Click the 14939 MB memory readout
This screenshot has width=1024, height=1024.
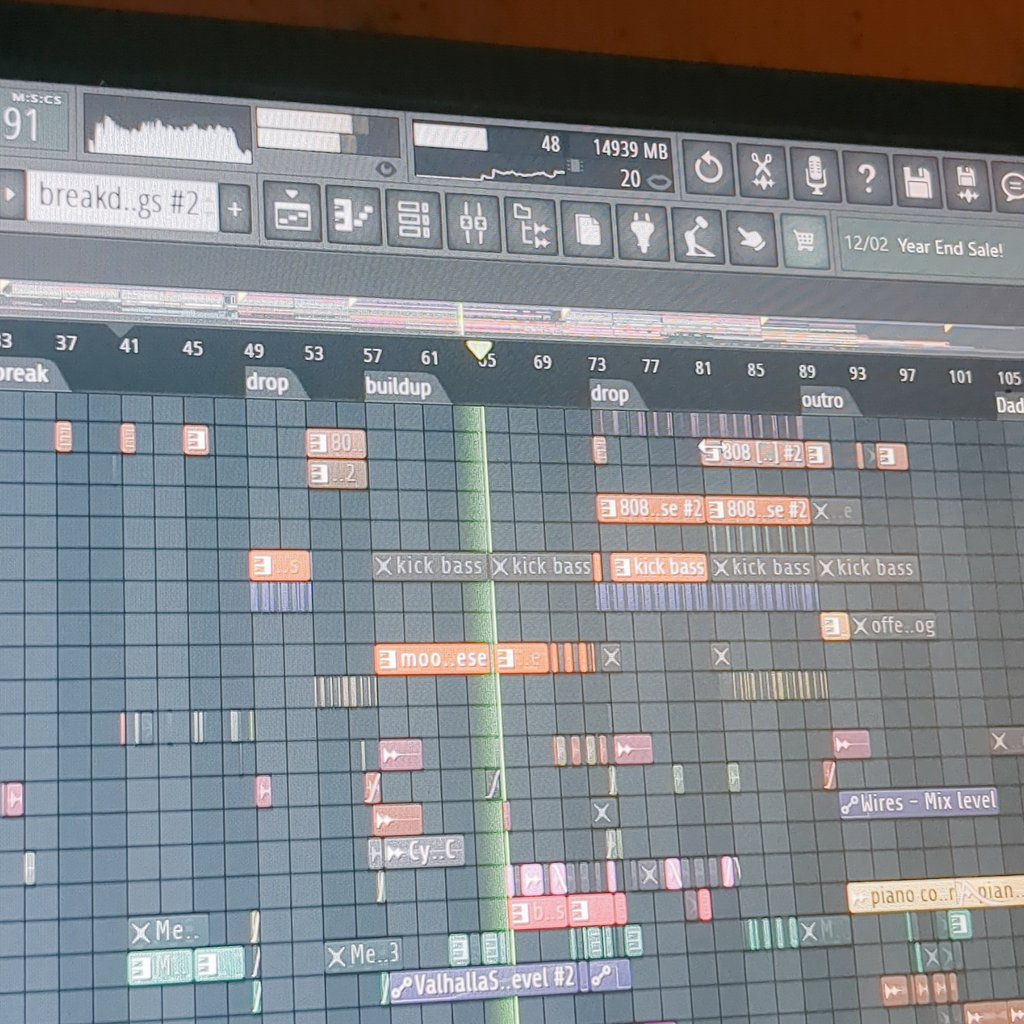(630, 149)
